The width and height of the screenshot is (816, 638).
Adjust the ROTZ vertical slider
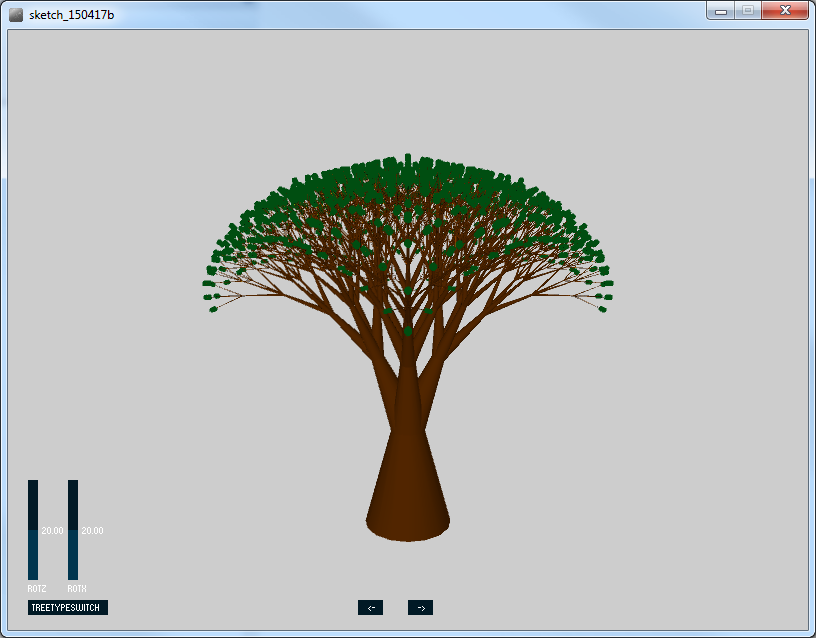(33, 530)
